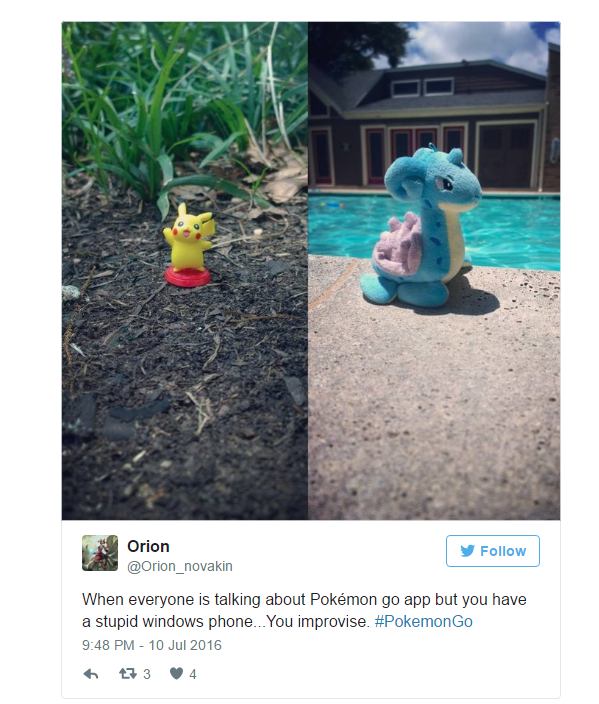View the Lapras plush pool photo
Screen dimensions: 599x704
[434, 271]
